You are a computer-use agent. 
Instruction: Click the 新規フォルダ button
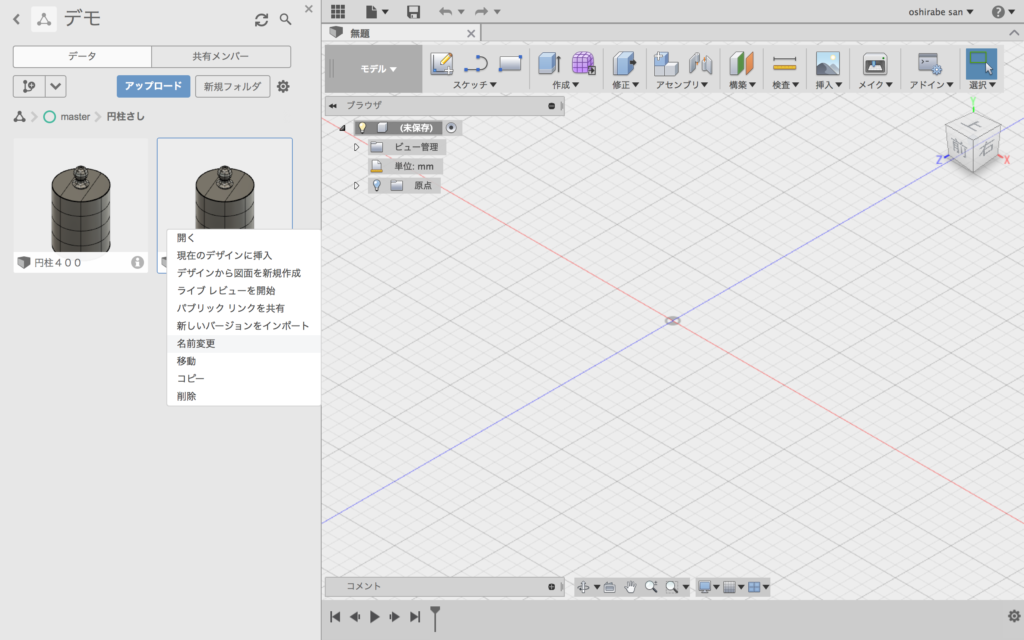pyautogui.click(x=232, y=86)
